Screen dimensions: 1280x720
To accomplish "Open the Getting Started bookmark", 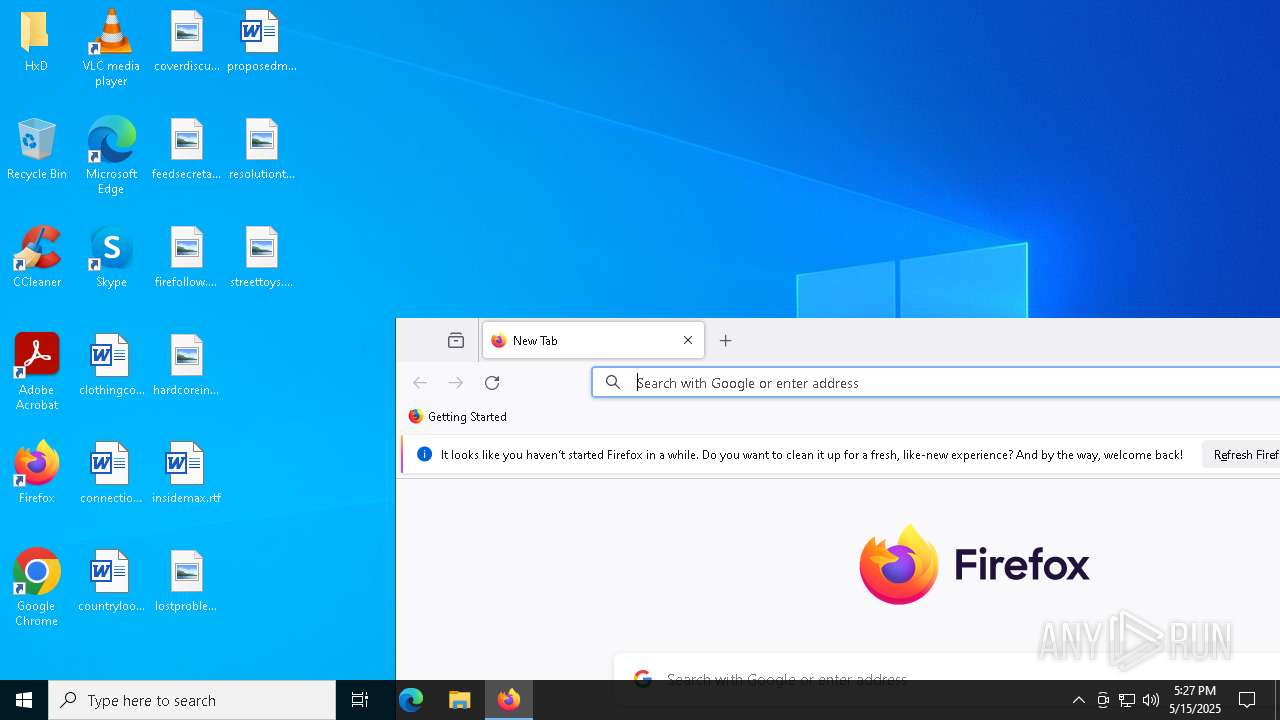I will tap(458, 417).
